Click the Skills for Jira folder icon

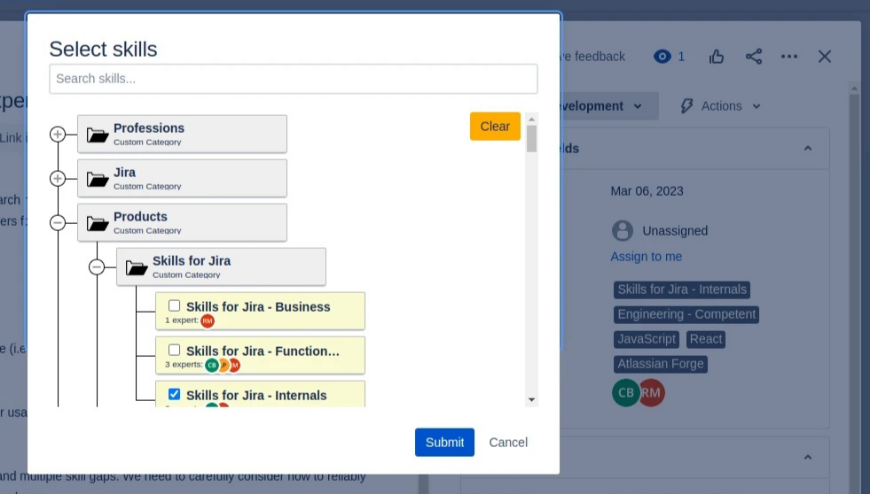(x=136, y=268)
